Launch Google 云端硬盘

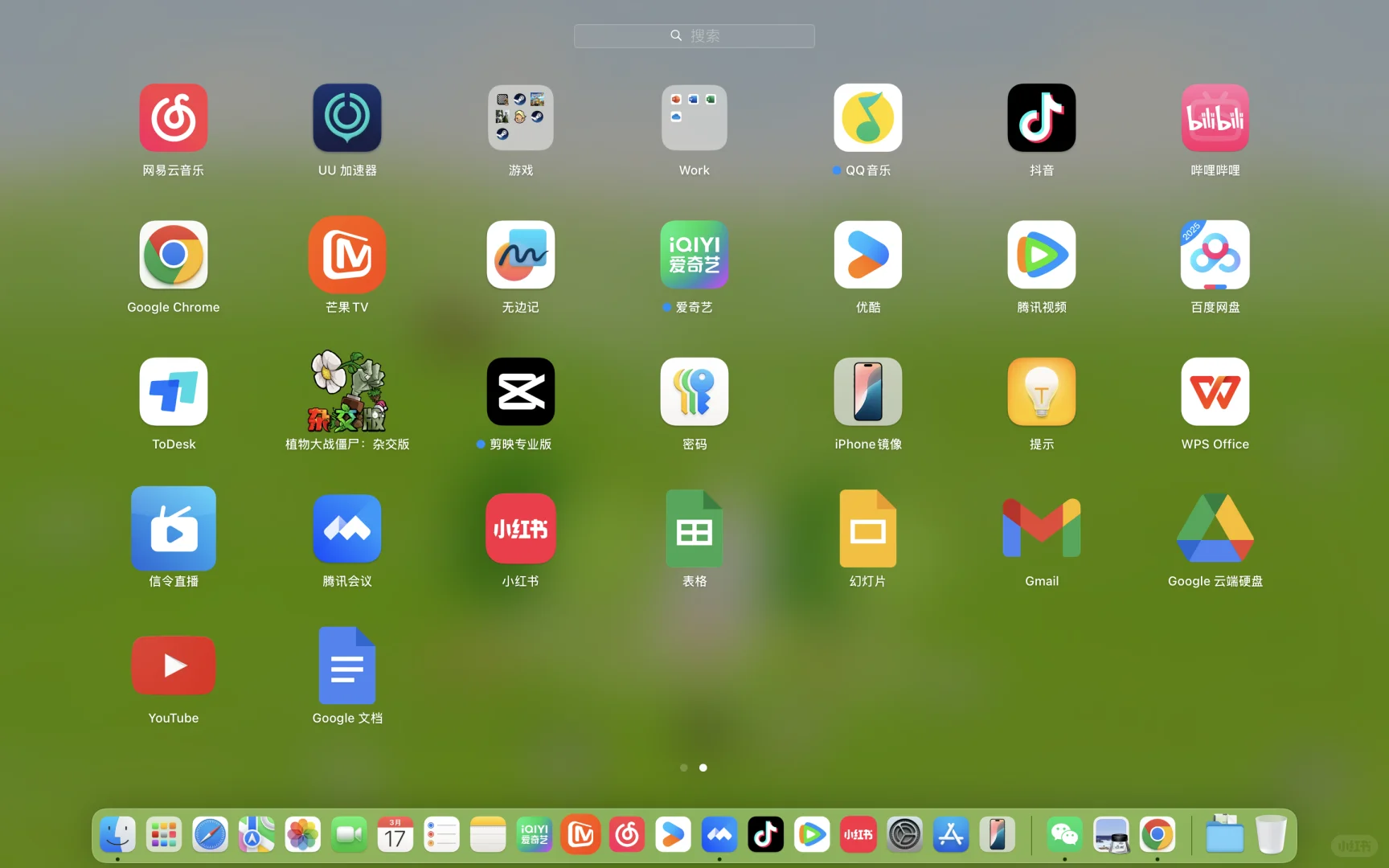click(1215, 529)
